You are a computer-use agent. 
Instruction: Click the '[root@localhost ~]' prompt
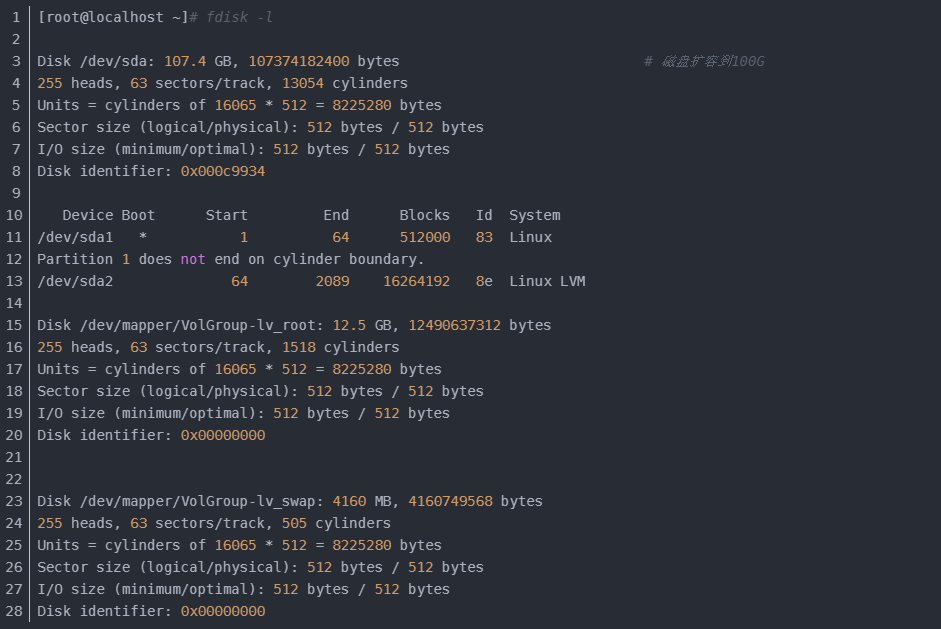tap(113, 17)
